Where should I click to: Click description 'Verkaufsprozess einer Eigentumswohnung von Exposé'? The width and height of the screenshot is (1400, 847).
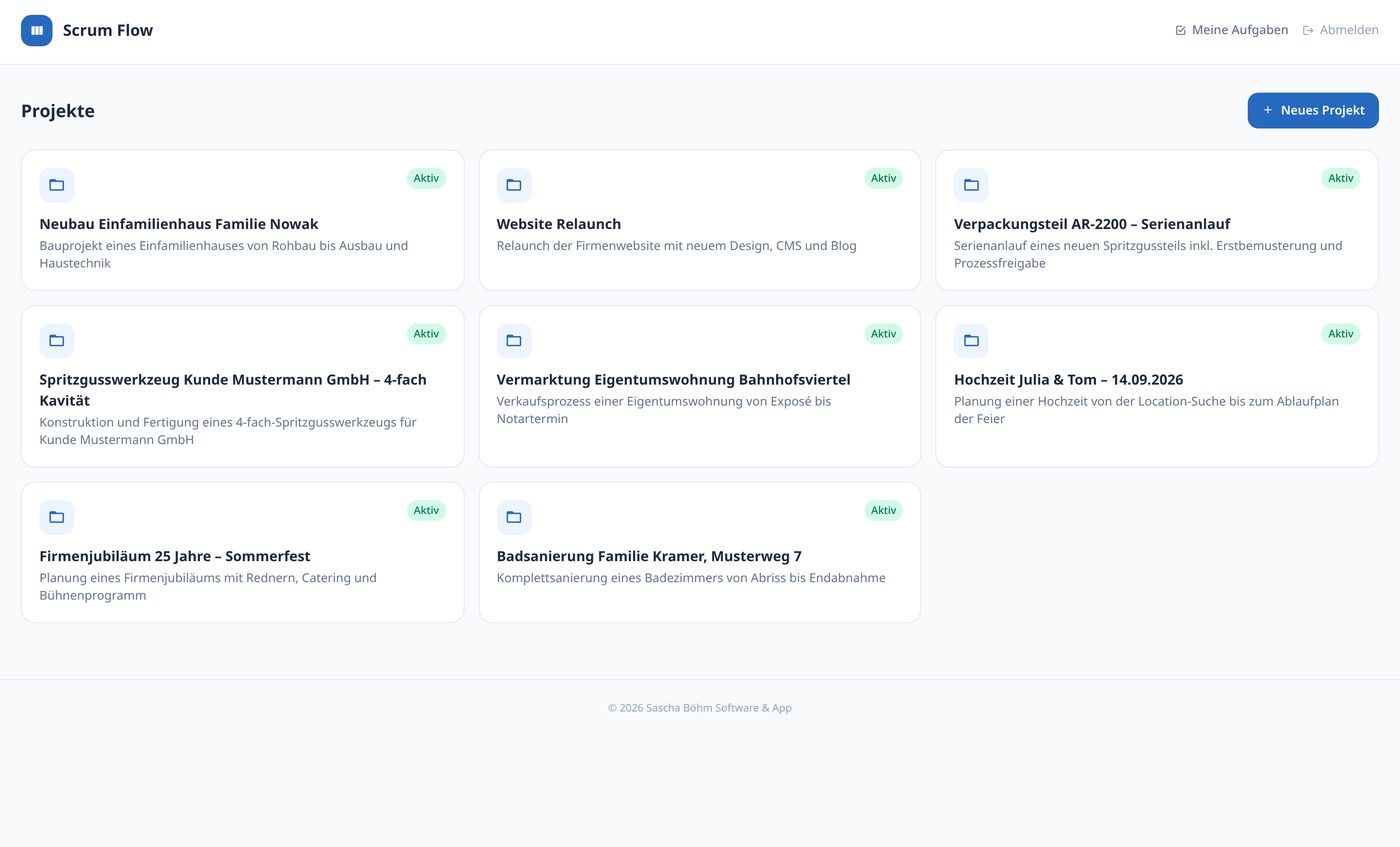[664, 410]
